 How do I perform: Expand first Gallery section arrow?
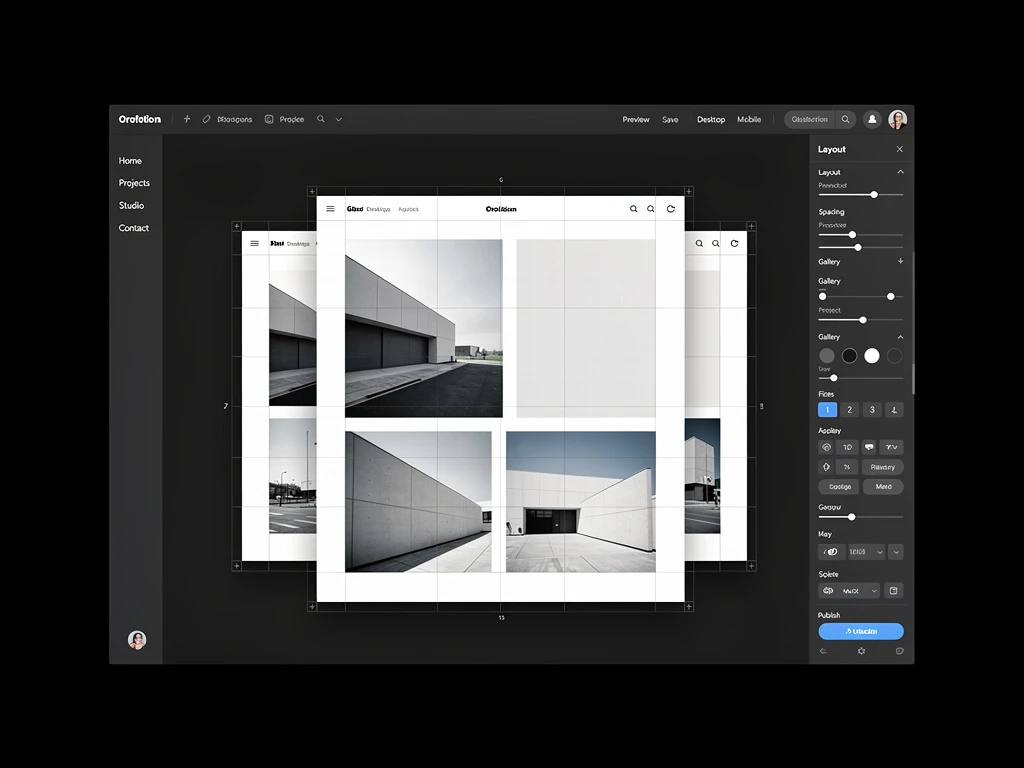901,261
